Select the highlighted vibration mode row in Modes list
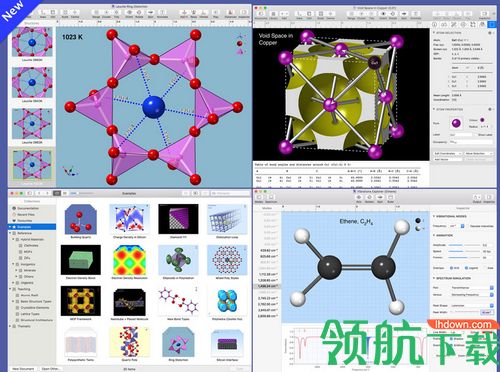This screenshot has height=372, width=500. click(267, 286)
